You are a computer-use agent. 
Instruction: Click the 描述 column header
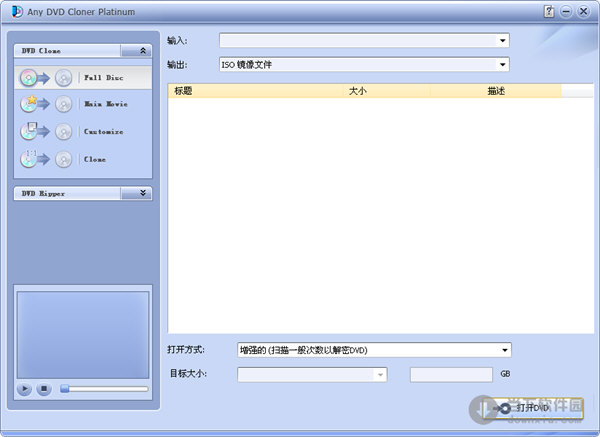[496, 91]
